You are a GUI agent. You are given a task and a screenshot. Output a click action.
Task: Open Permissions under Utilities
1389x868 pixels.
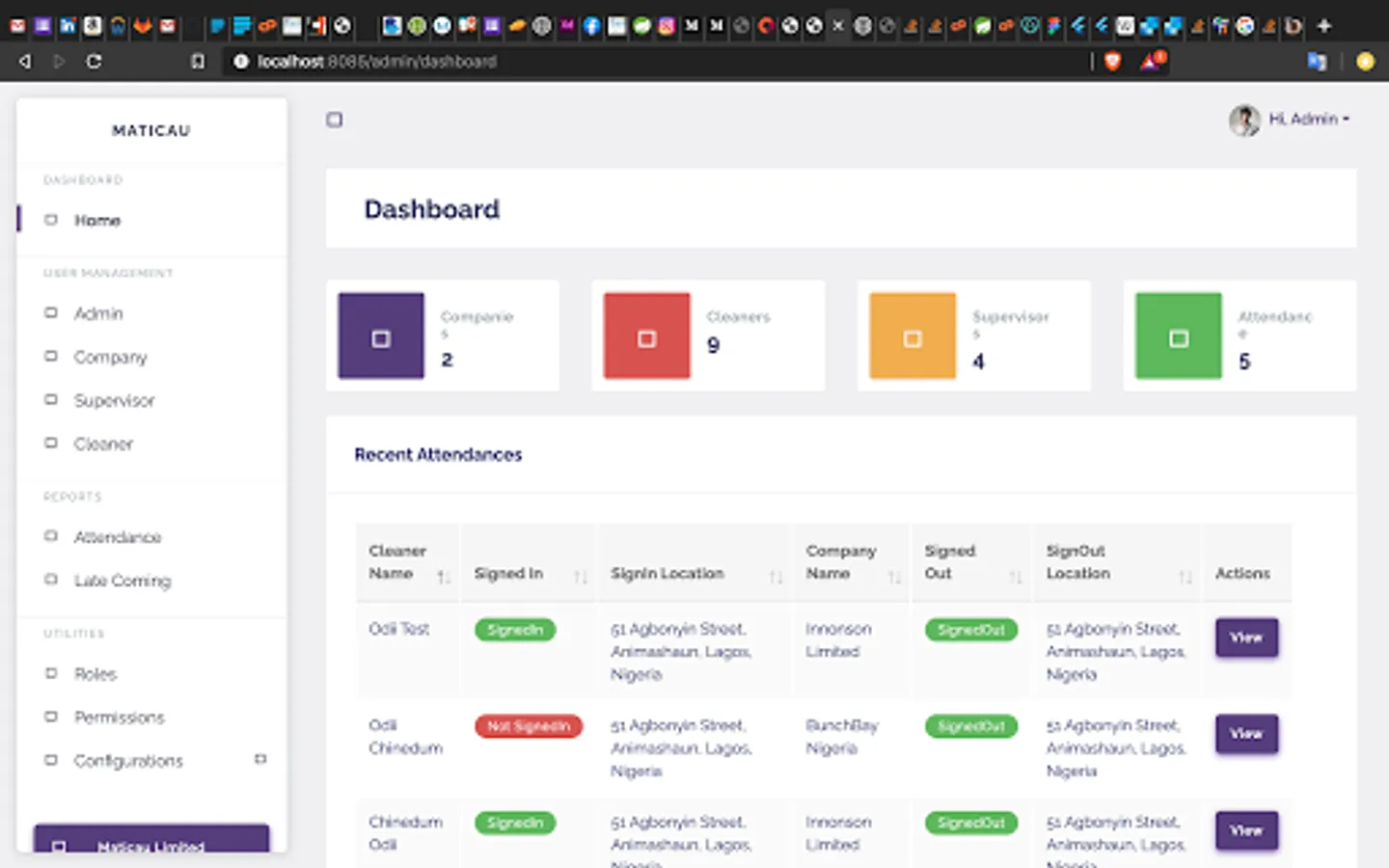[120, 718]
